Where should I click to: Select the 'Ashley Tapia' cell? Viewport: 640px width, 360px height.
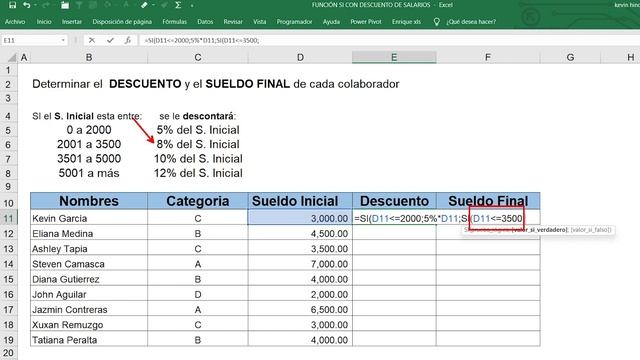[89, 249]
